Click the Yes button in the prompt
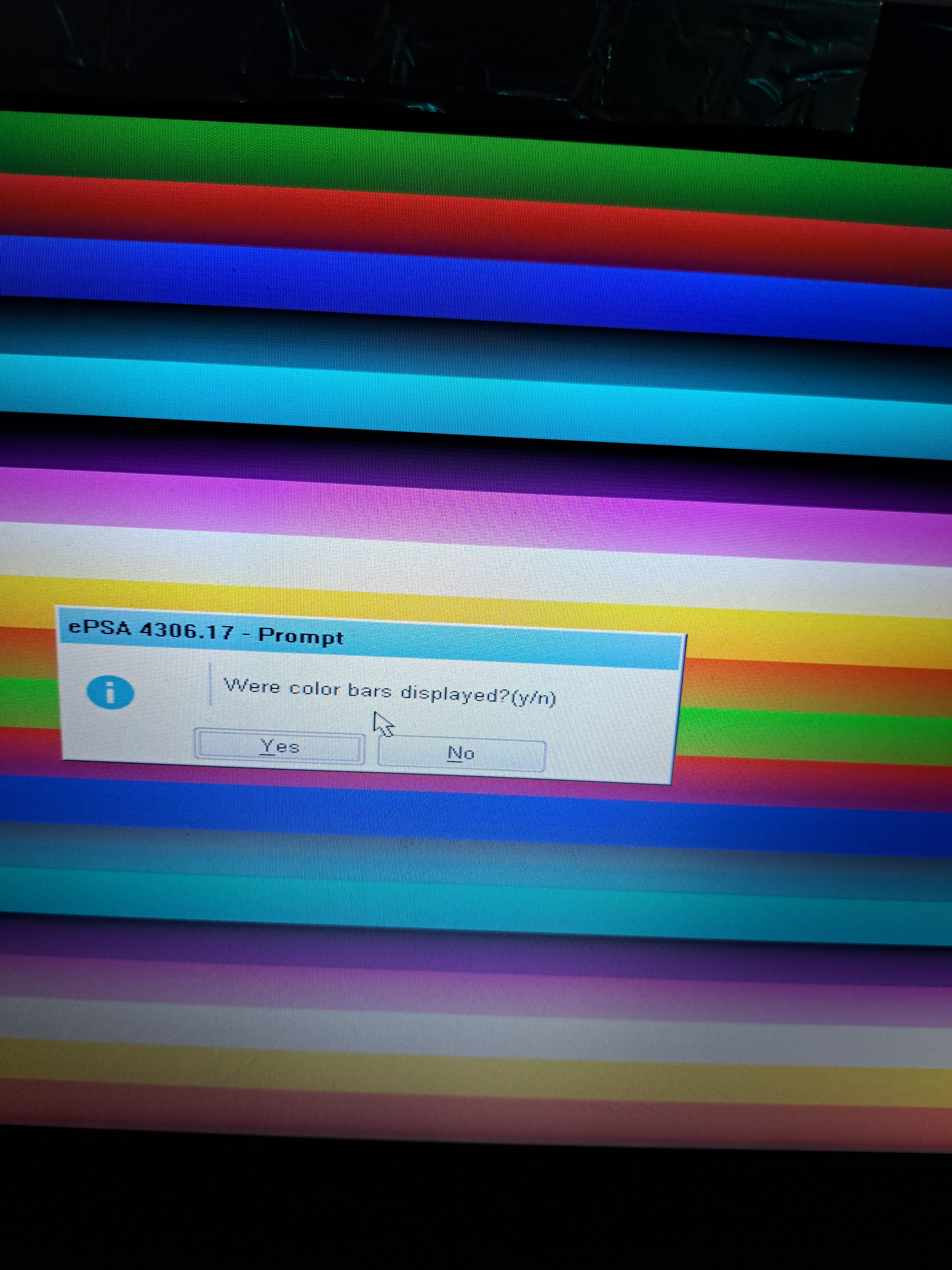Screen dimensions: 952x1270 click(279, 747)
